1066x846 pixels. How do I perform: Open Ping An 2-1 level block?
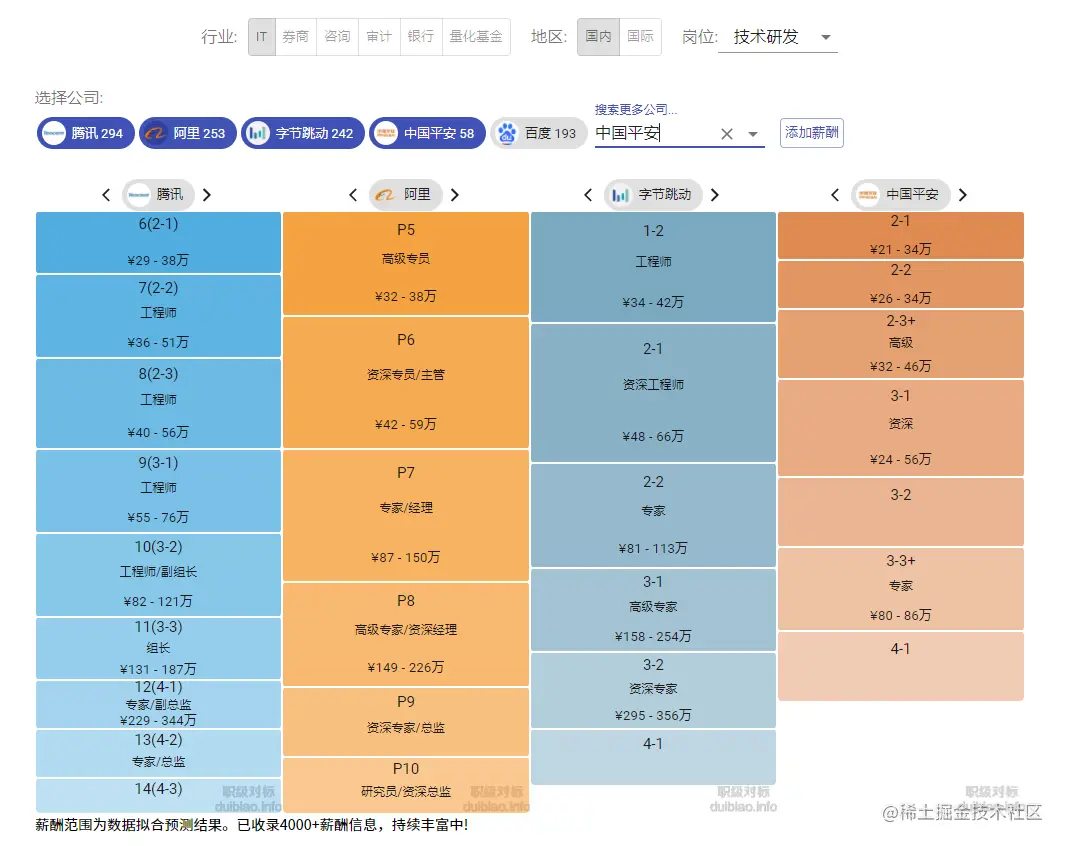pyautogui.click(x=901, y=235)
